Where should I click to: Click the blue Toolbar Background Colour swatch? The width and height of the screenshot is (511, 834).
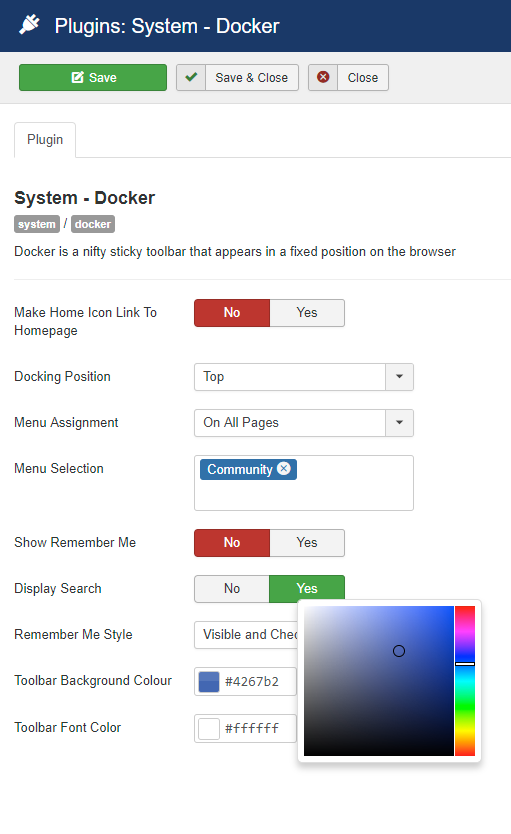pyautogui.click(x=209, y=681)
